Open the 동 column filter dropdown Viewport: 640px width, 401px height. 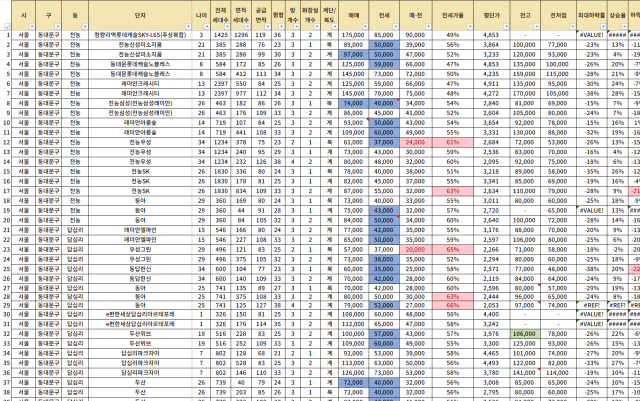coord(84,27)
